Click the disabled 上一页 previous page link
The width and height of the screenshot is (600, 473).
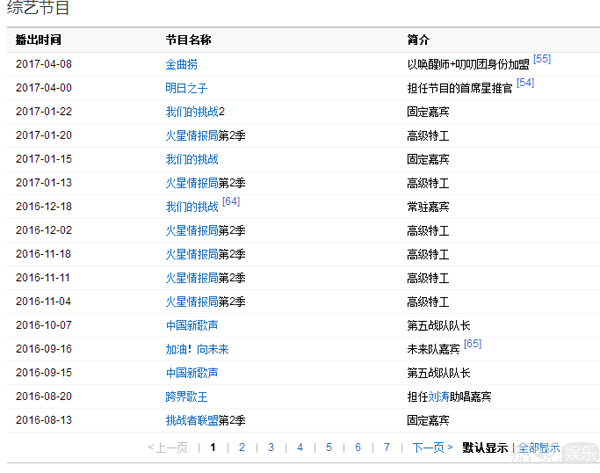click(x=168, y=447)
